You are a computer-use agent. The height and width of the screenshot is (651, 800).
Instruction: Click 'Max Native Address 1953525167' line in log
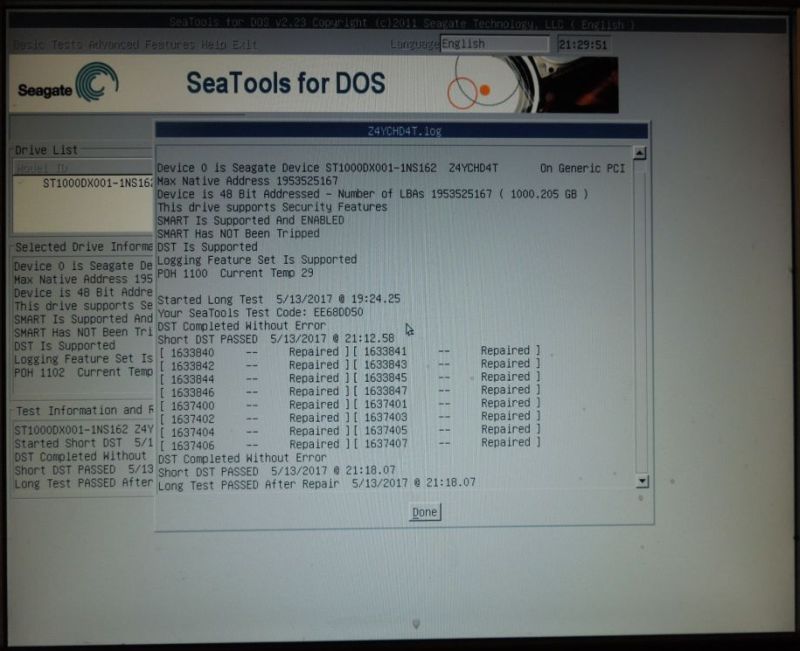(x=247, y=181)
